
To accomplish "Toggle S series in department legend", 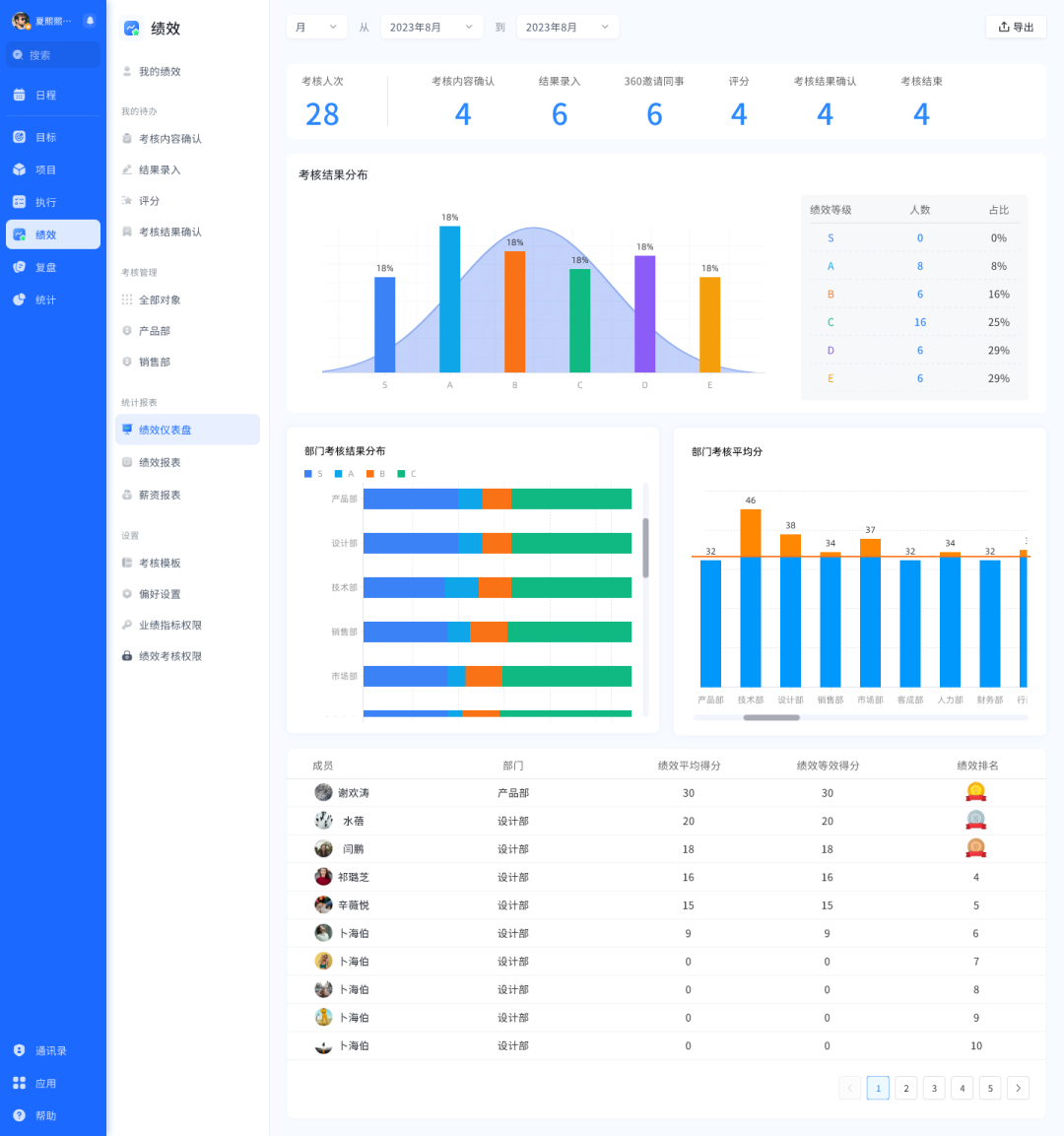I will click(313, 474).
